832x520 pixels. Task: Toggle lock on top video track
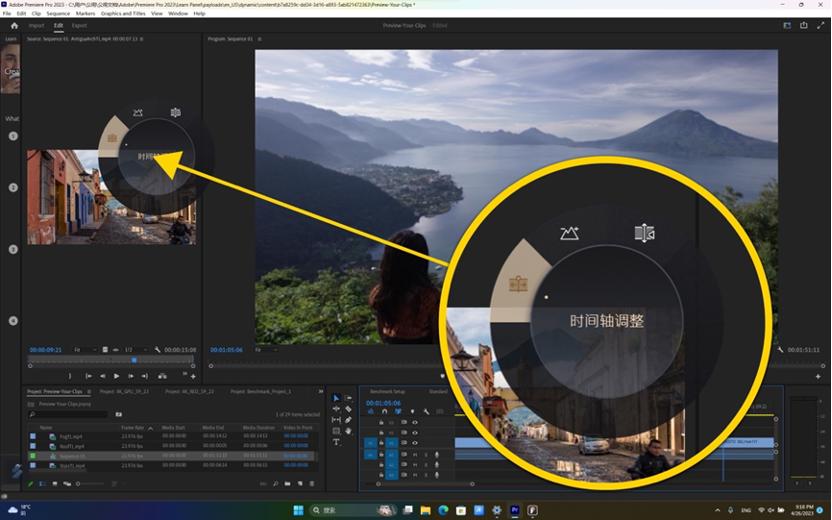381,423
